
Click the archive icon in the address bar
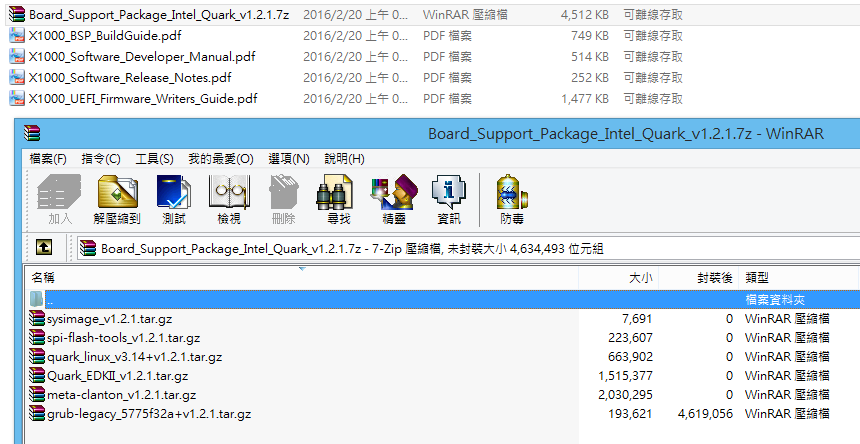[x=88, y=248]
